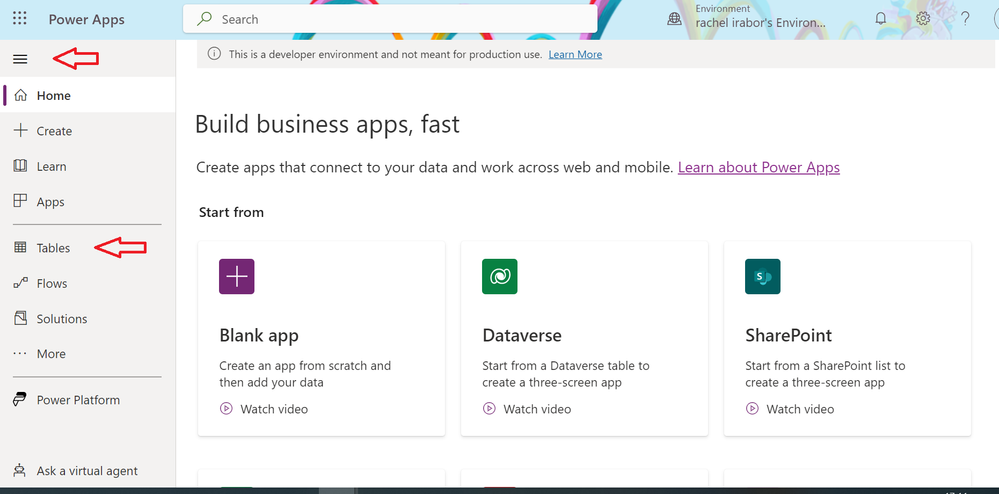The image size is (999, 494).
Task: Click the play icon under SharePoint
Action: [x=752, y=409]
